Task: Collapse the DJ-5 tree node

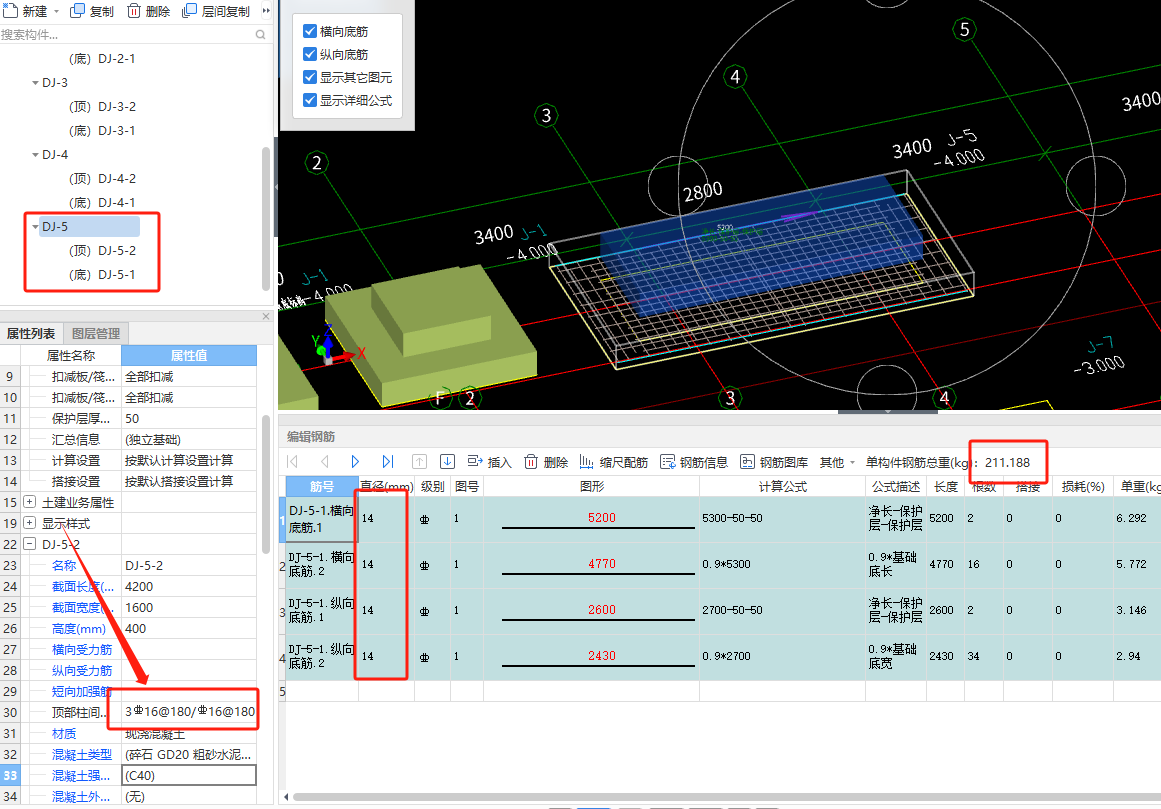Action: click(36, 226)
